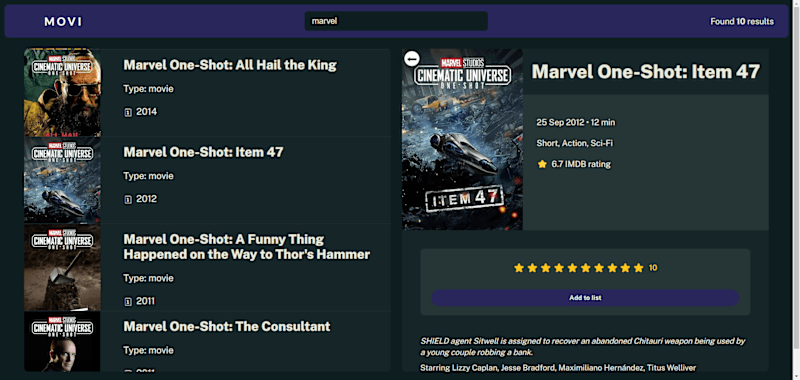Click the large Item 47 poster image
This screenshot has width=800, height=380.
click(x=462, y=139)
